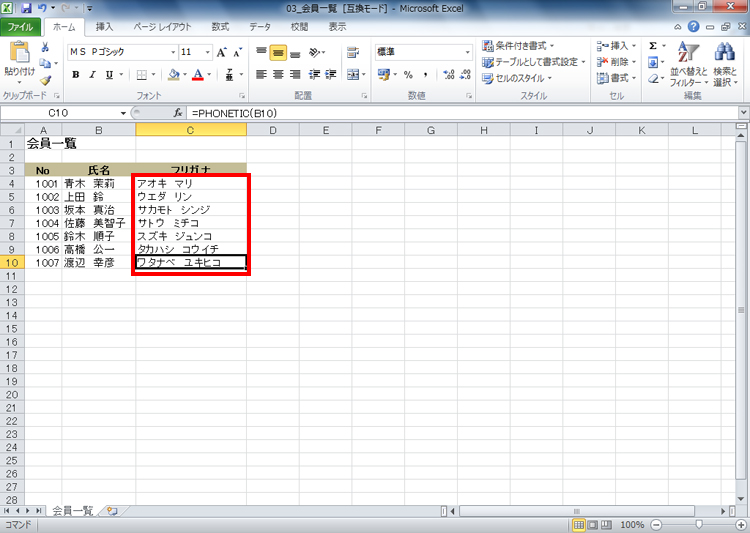Click the Percent Style icon
This screenshot has width=750, height=533.
(408, 75)
